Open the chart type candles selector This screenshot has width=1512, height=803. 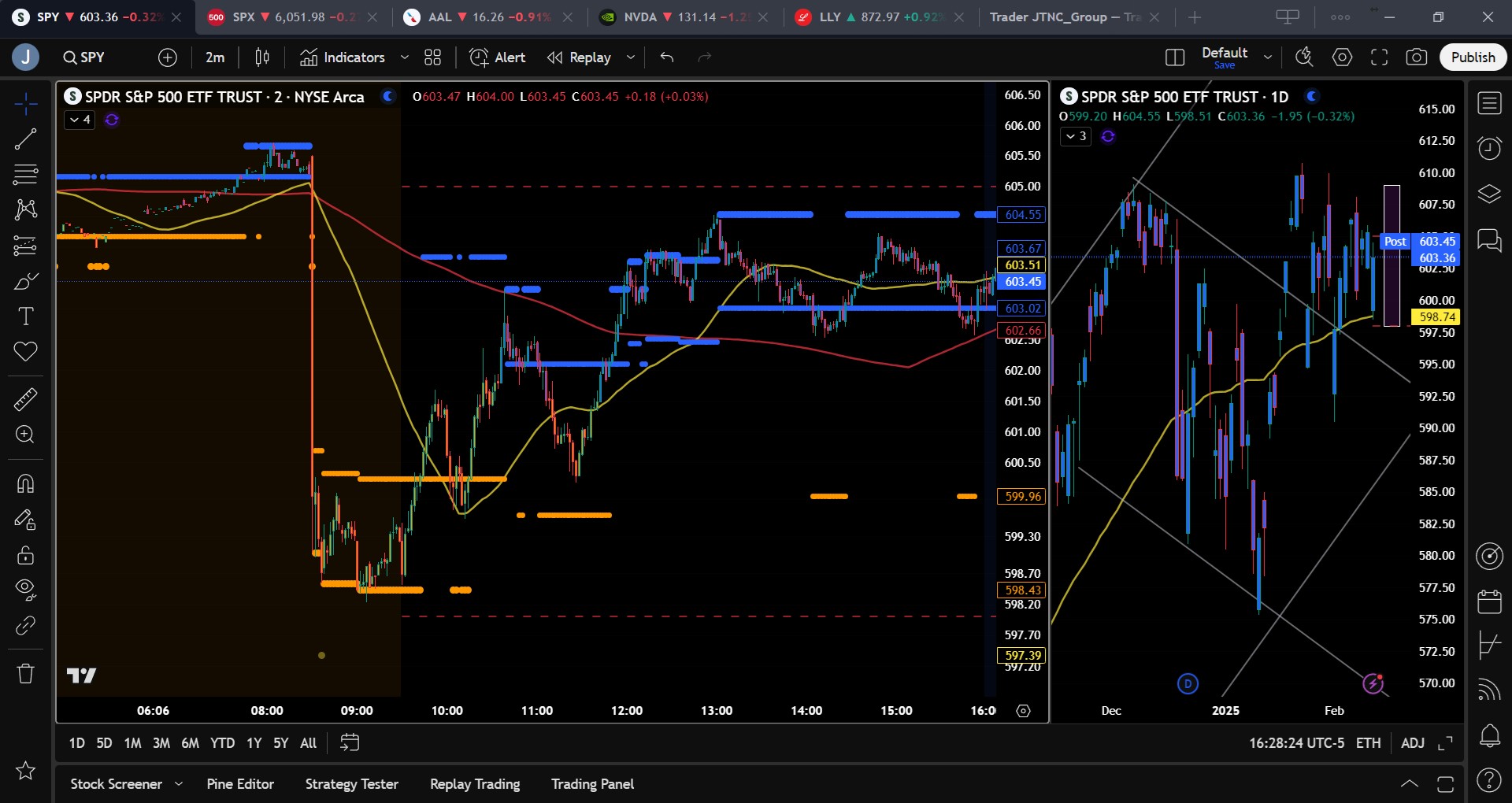[262, 57]
